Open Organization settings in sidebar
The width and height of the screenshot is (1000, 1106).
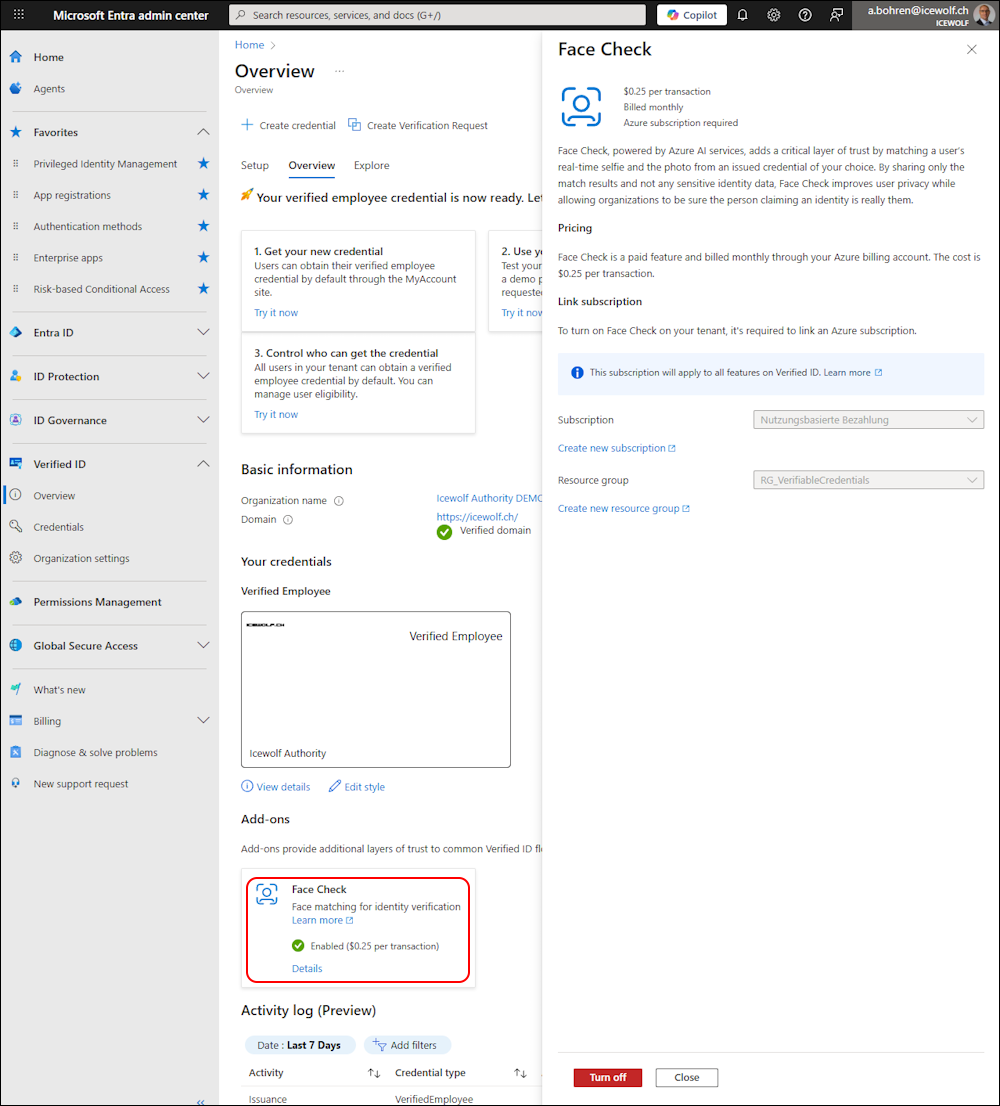pyautogui.click(x=81, y=558)
